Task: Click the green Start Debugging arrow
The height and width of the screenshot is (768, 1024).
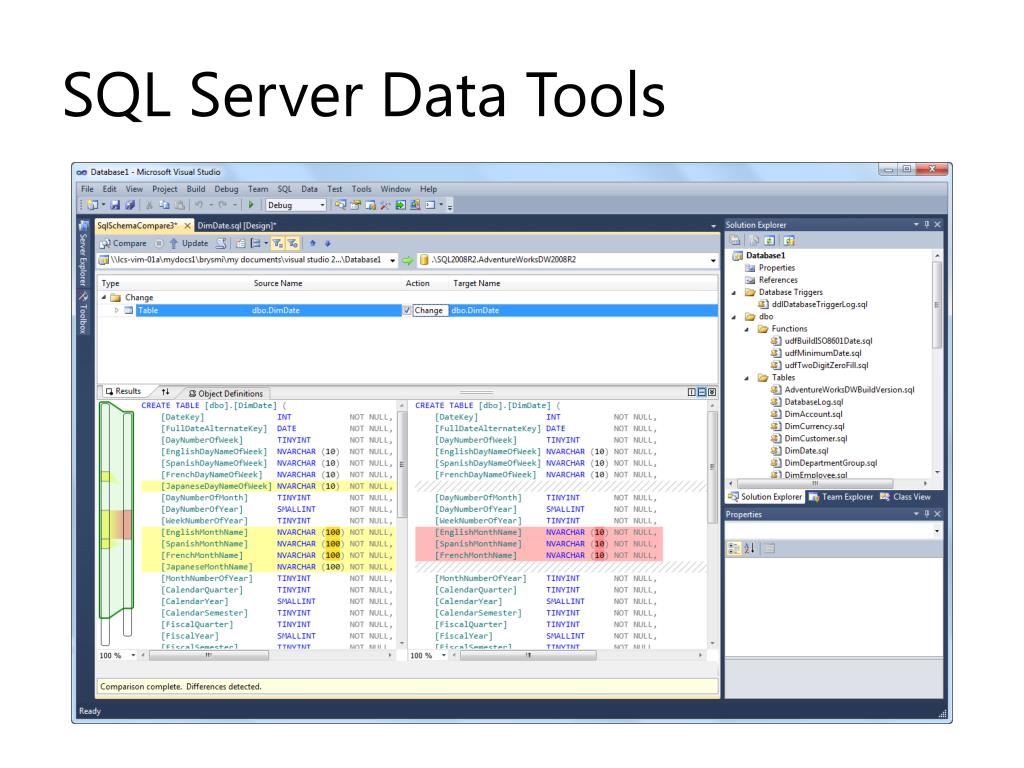Action: pyautogui.click(x=251, y=205)
